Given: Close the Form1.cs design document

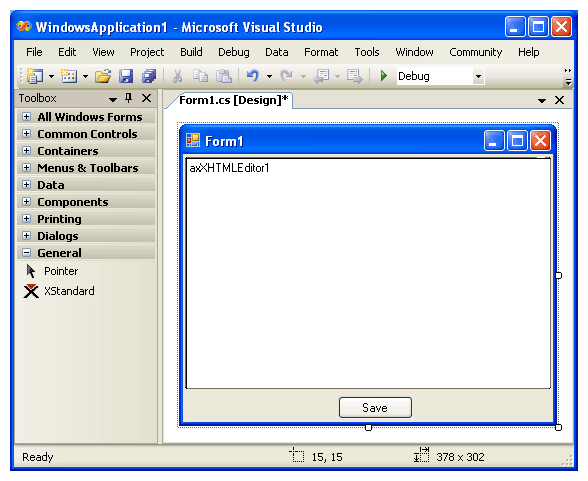Looking at the screenshot, I should pos(560,100).
